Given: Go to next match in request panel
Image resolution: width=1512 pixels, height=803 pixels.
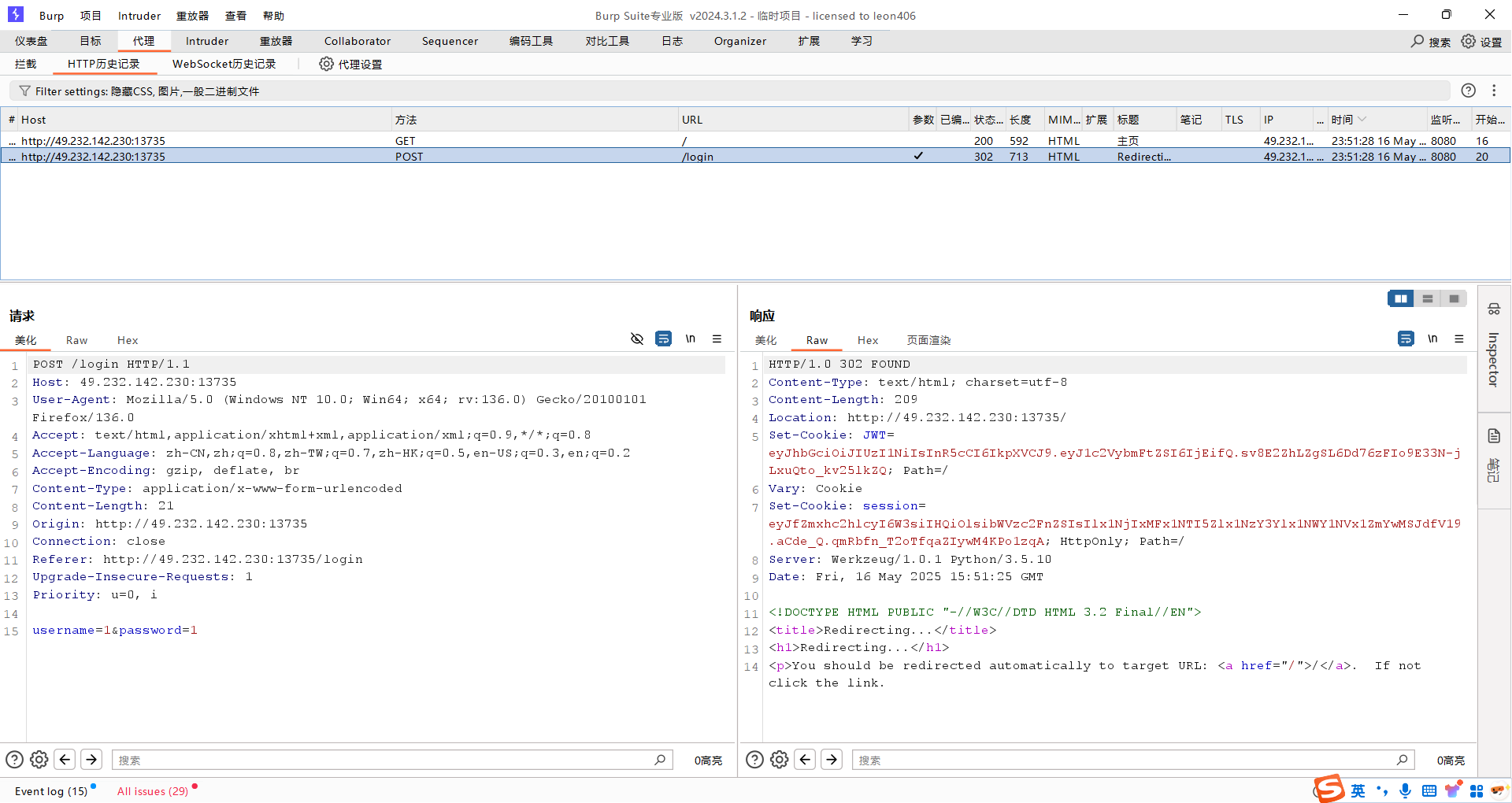Looking at the screenshot, I should point(91,760).
